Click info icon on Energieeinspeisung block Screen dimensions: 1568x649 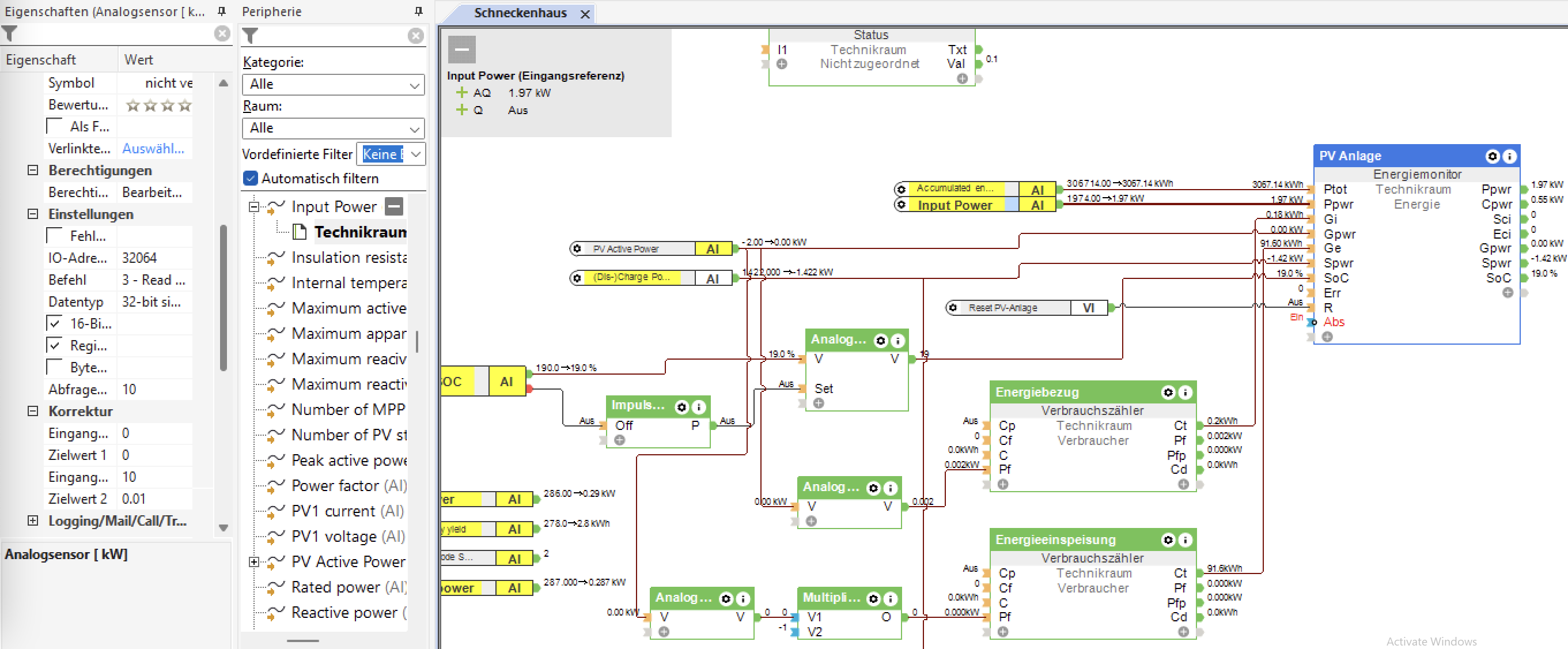coord(1184,540)
